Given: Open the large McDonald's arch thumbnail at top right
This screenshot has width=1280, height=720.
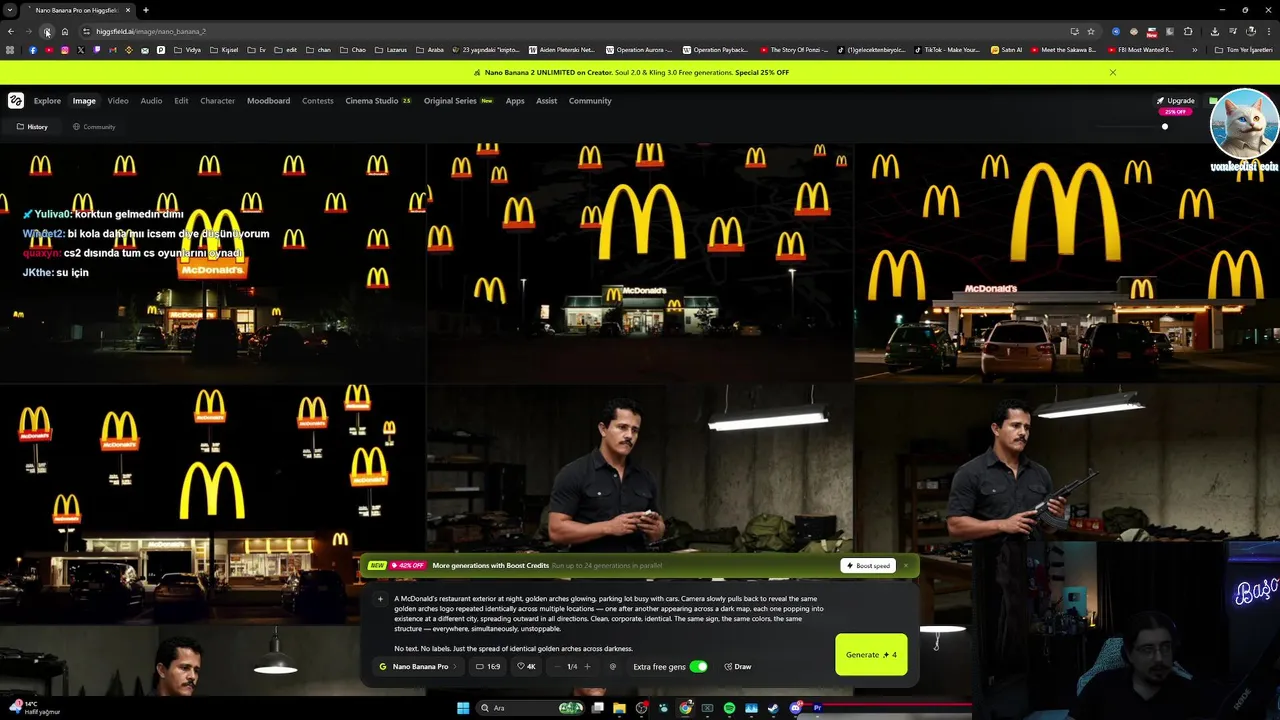Looking at the screenshot, I should point(1067,263).
